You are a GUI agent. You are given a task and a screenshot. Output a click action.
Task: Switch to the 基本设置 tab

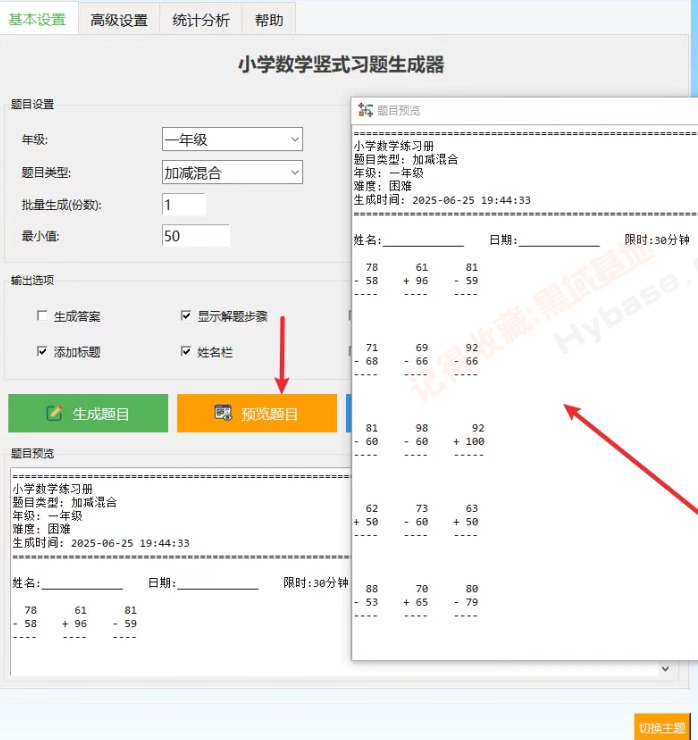38,19
